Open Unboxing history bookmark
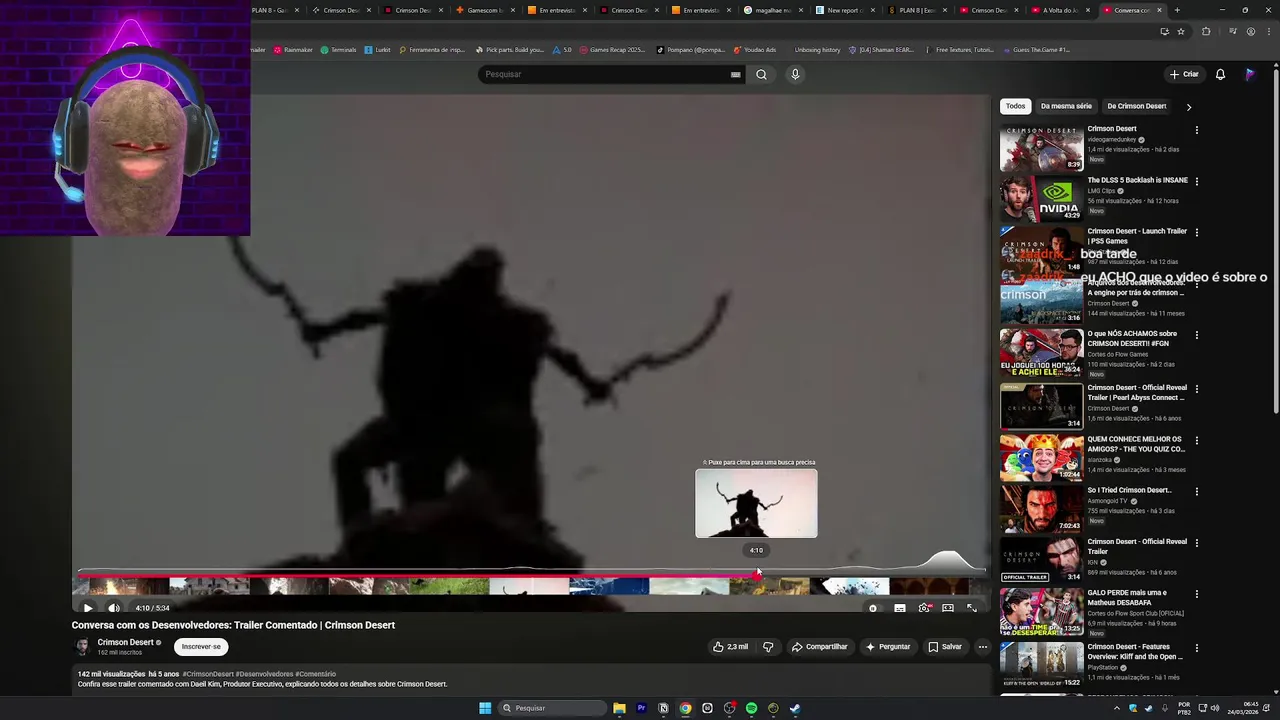1280x720 pixels. (x=817, y=50)
